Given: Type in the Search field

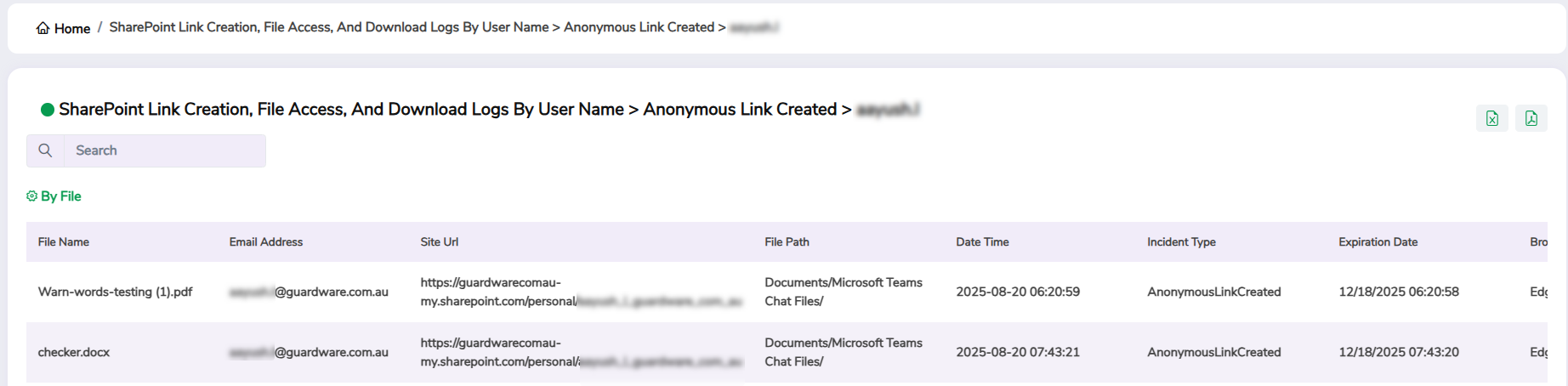Looking at the screenshot, I should 164,150.
